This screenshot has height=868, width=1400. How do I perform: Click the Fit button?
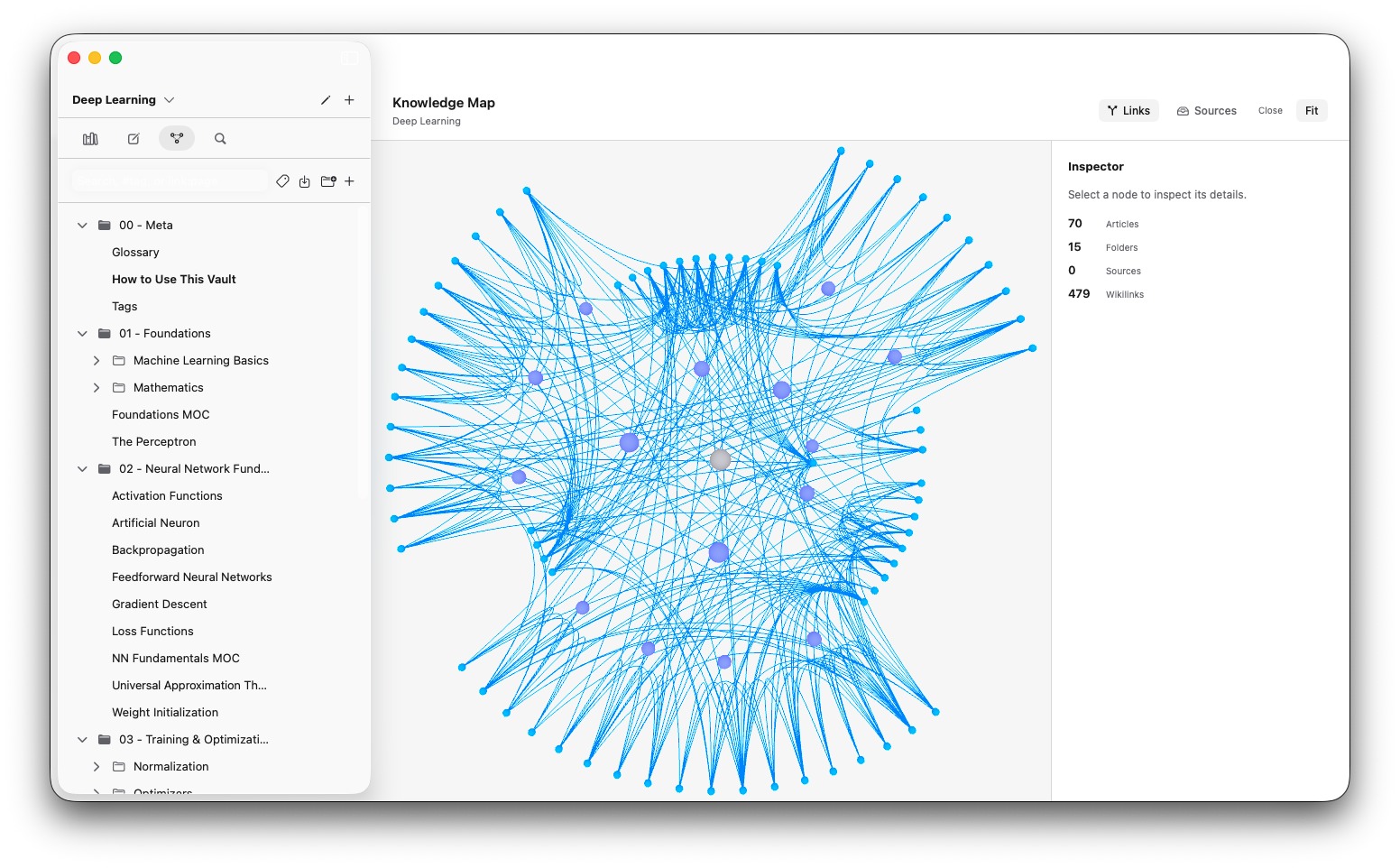[x=1312, y=111]
